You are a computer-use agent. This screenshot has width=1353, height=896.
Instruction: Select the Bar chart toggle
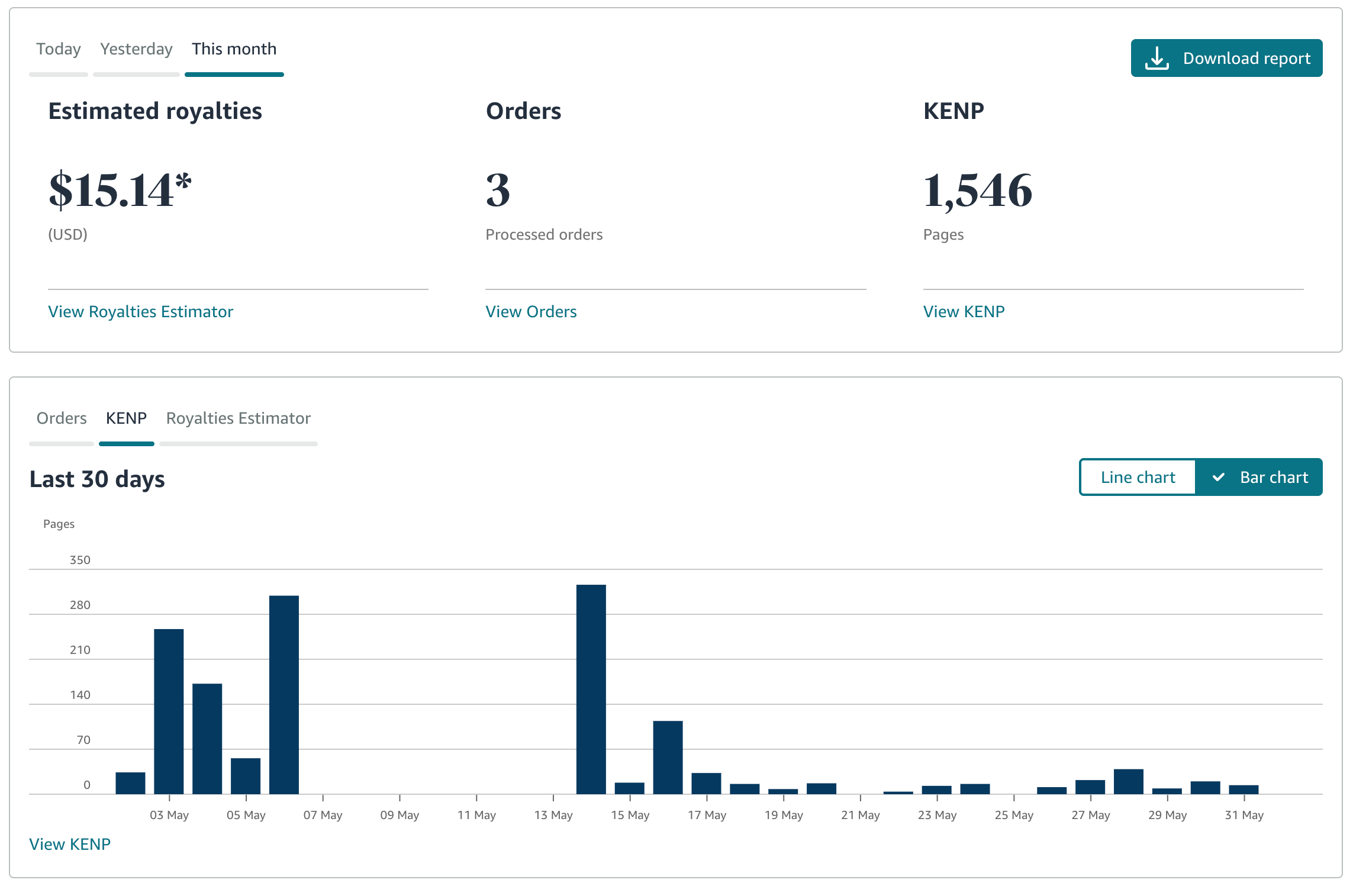pos(1259,477)
